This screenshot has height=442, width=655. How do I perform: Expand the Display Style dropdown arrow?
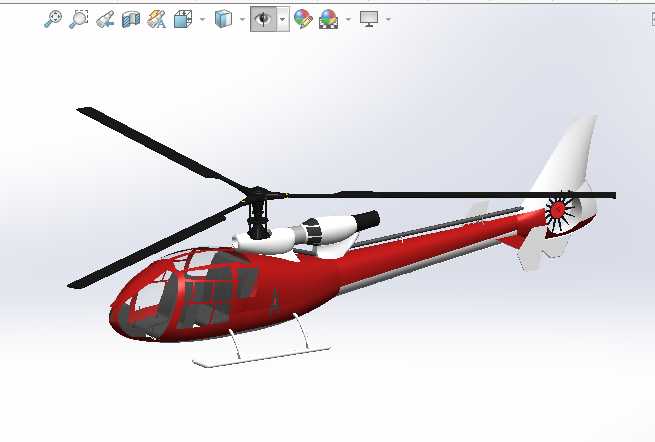pos(242,19)
